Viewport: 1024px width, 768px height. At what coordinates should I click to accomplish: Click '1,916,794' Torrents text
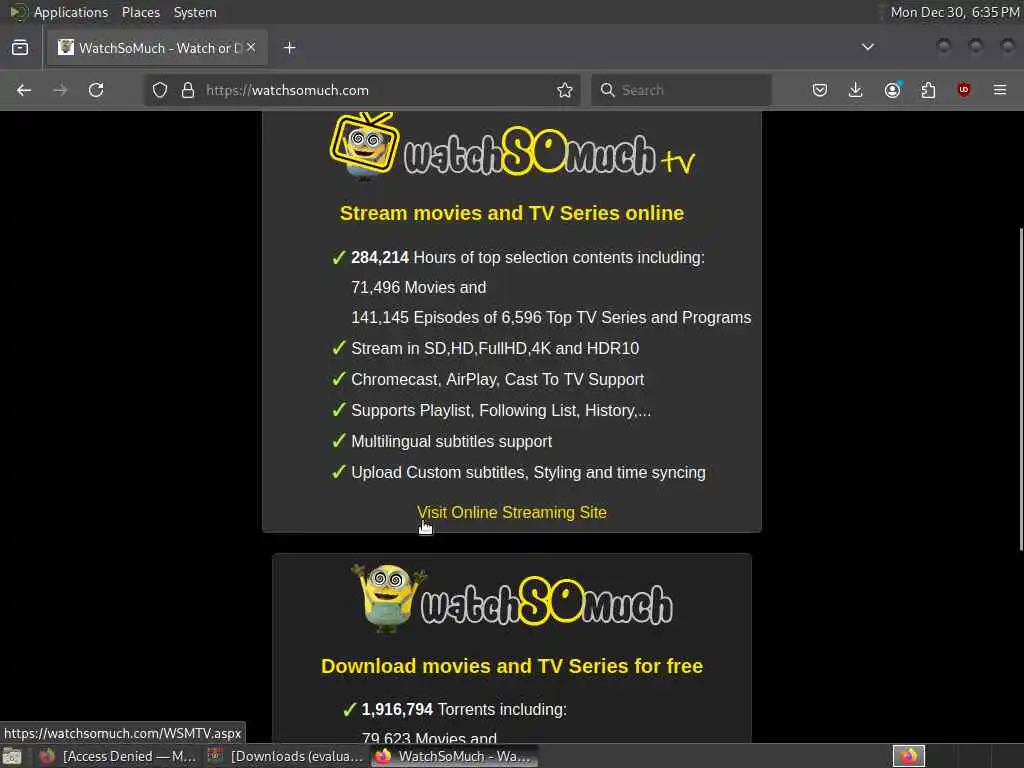click(x=397, y=709)
